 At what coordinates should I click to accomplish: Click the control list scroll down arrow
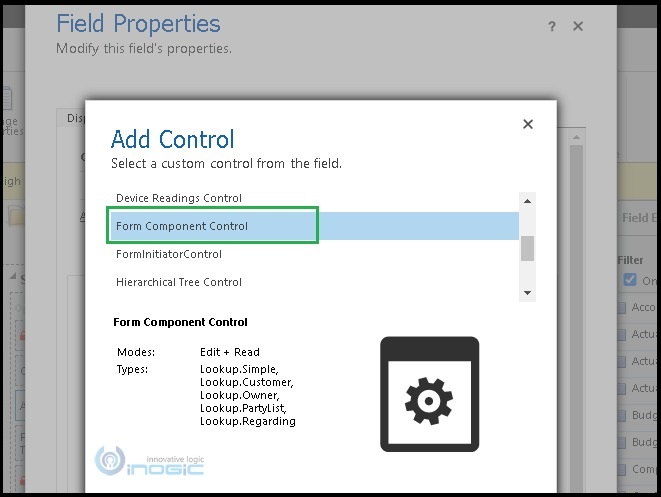coord(527,292)
